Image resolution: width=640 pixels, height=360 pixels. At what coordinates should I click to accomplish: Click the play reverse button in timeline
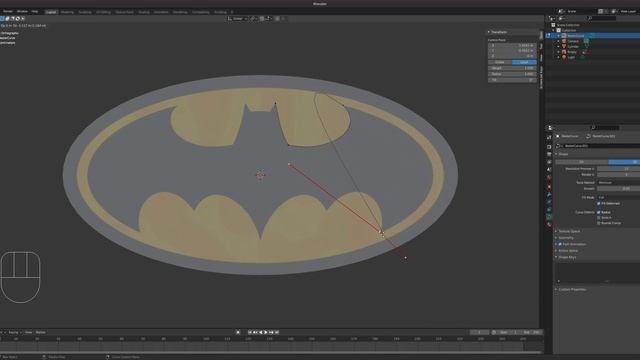[261, 332]
